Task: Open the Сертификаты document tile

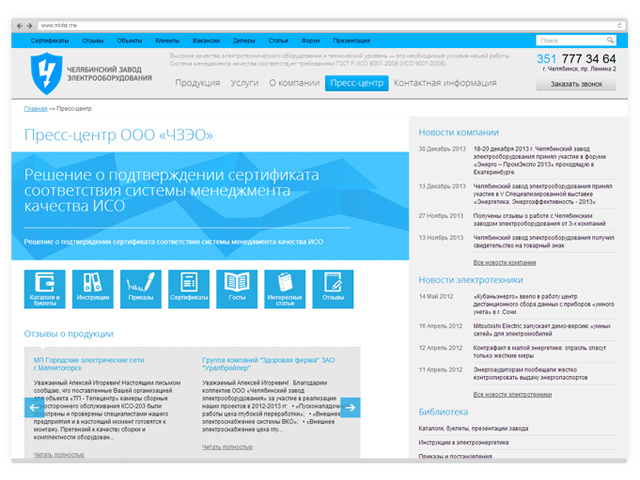Action: point(189,289)
